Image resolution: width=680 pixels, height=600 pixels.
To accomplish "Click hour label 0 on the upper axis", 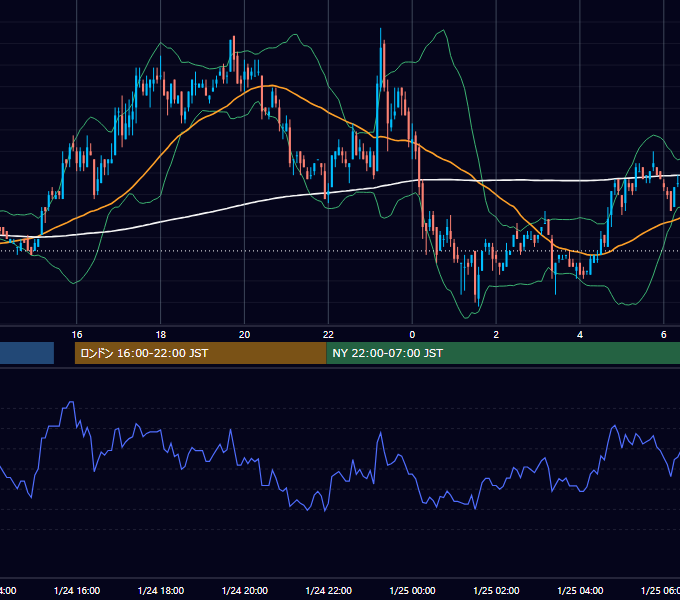I will pyautogui.click(x=412, y=335).
